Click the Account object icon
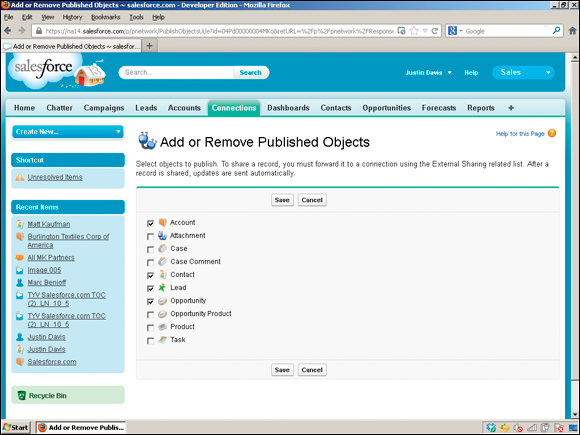Viewport: 580px width, 435px height. 163,222
